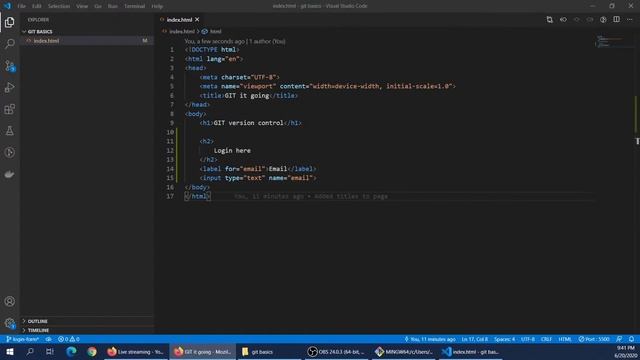Switch to the MINGW64 Git Bash taskbar window
Screen dimensions: 640x360
click(x=404, y=351)
